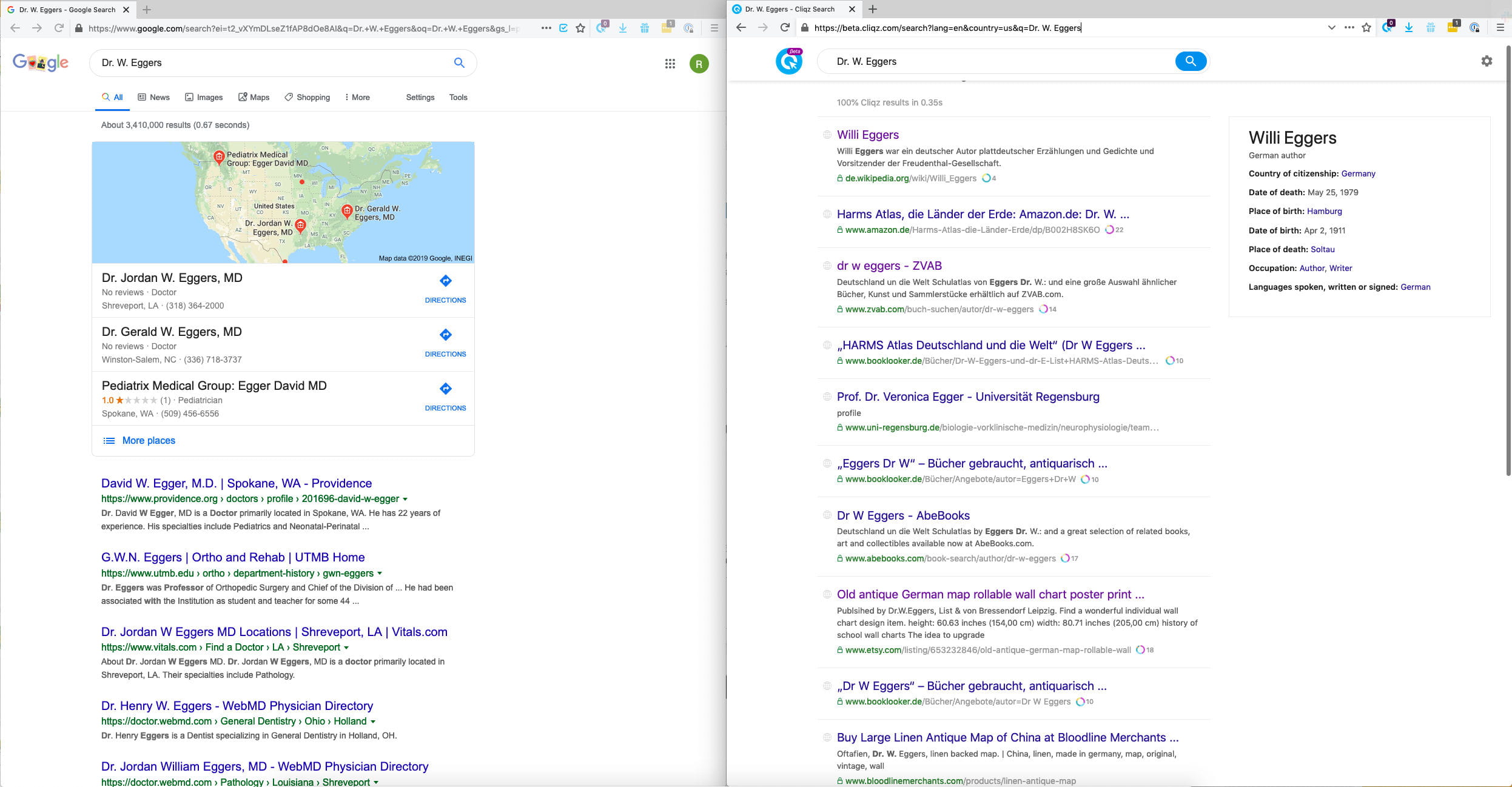Select the All results tab
Screen dimensions: 1512x787
tap(112, 97)
